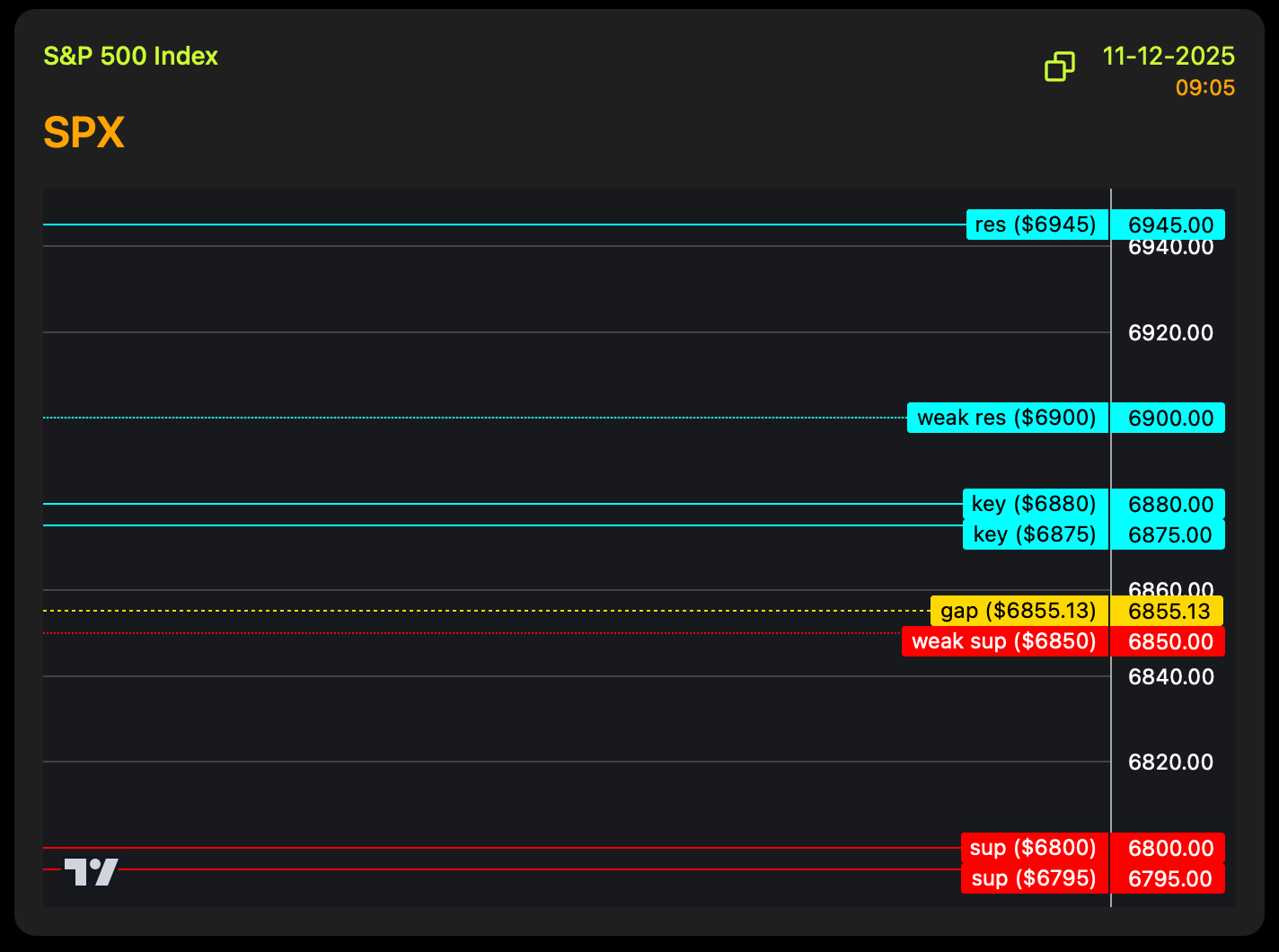Click the 6855.13 yellow price axis tag
Screen dimensions: 1279x952
(1169, 611)
